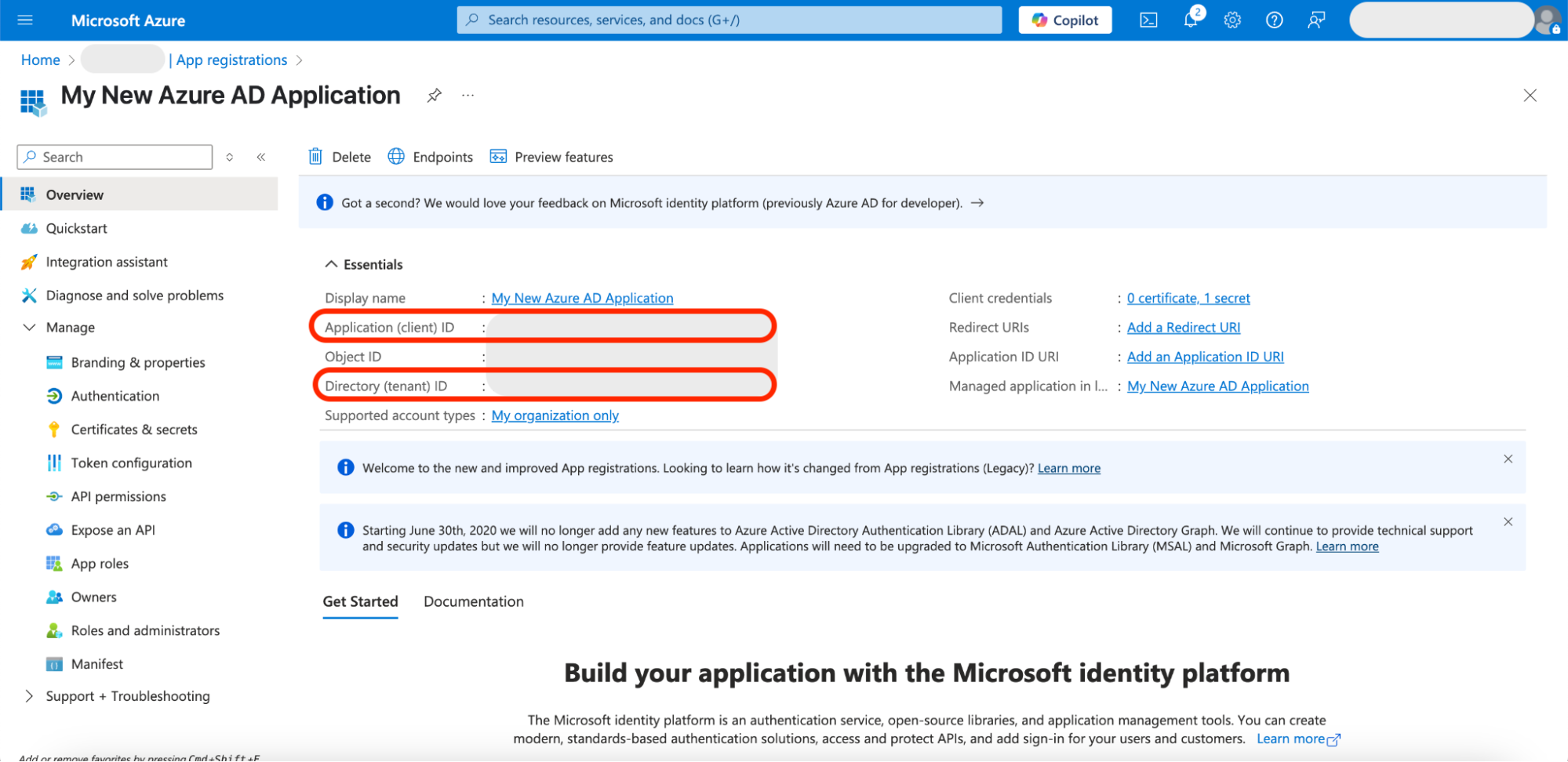The image size is (1568, 762).
Task: Click the App registrations breadcrumb
Action: (x=232, y=60)
